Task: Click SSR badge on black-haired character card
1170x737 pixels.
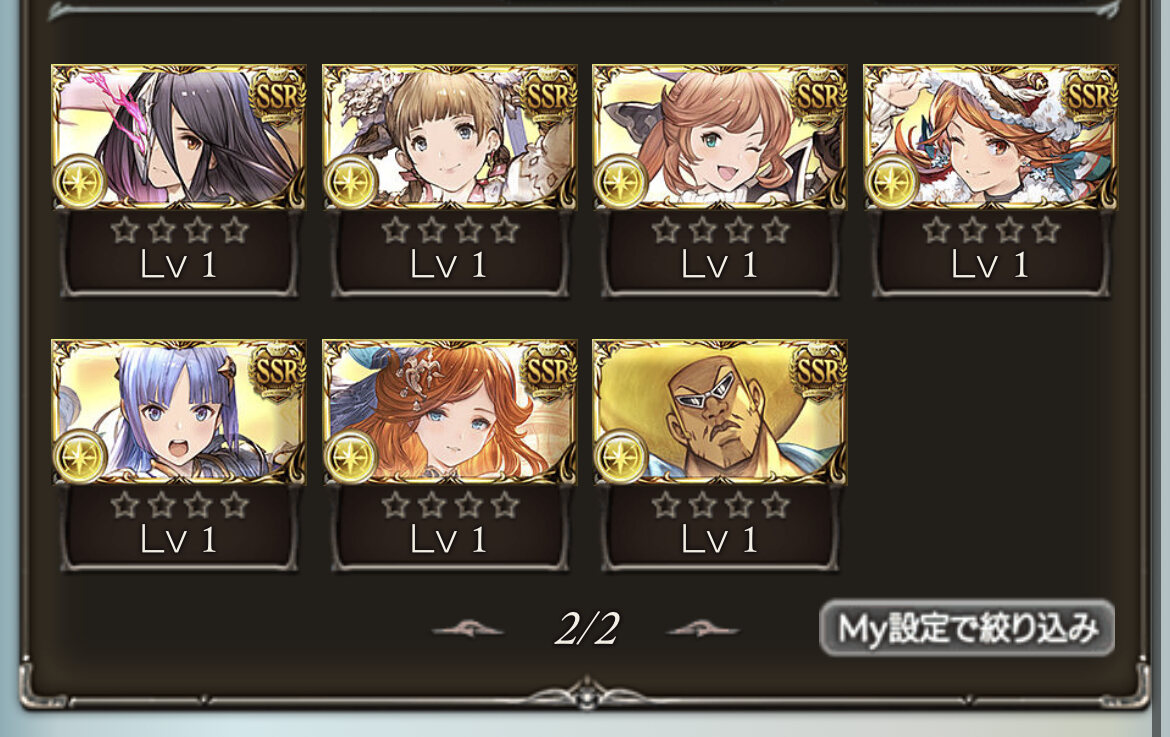Action: (x=278, y=95)
